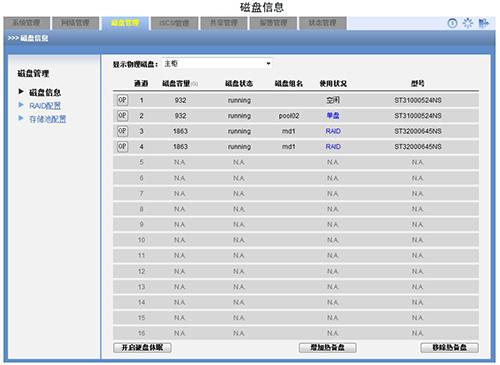
Task: Click the 磁盘组名 column header
Action: click(289, 83)
